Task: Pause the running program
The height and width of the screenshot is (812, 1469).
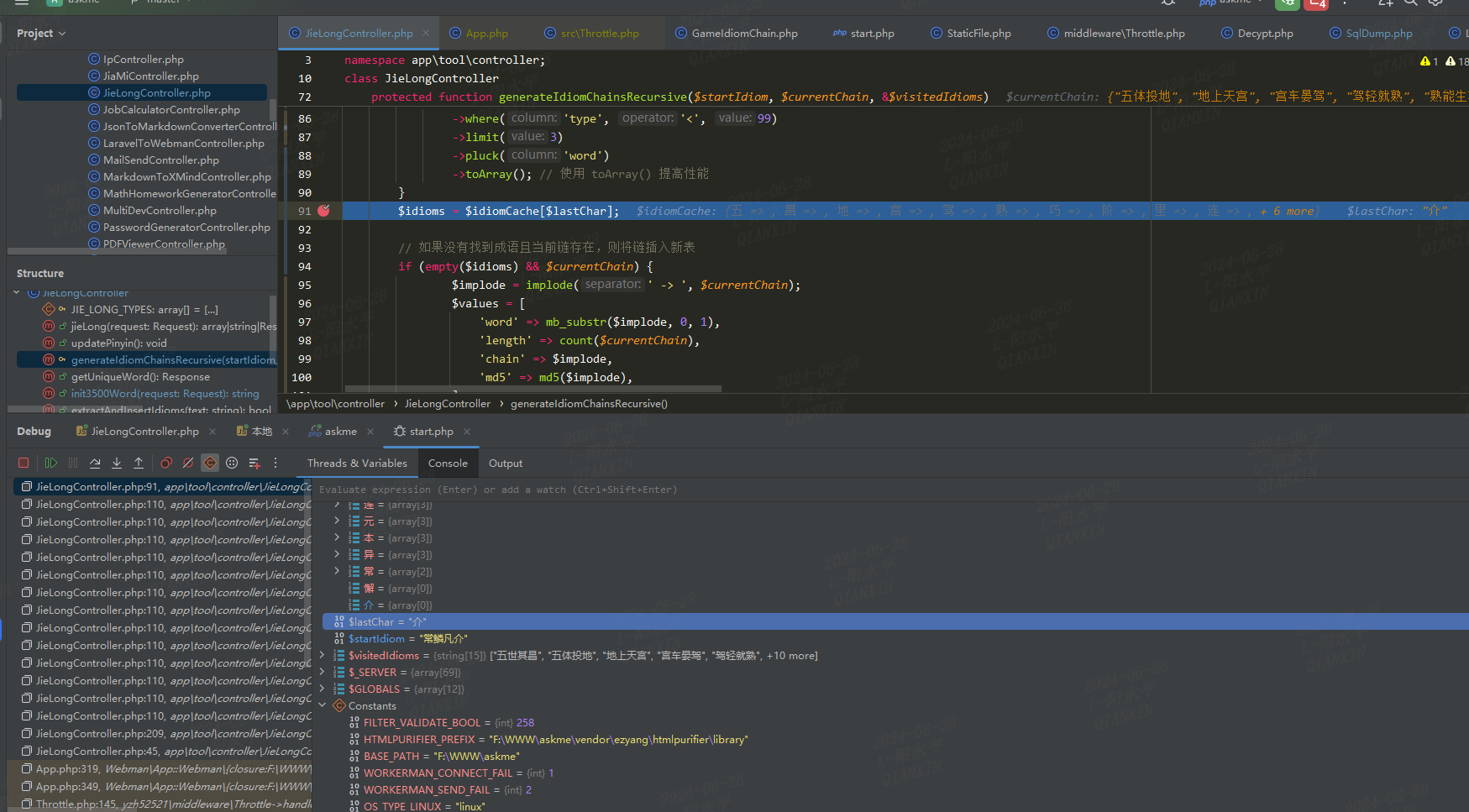Action: point(73,463)
